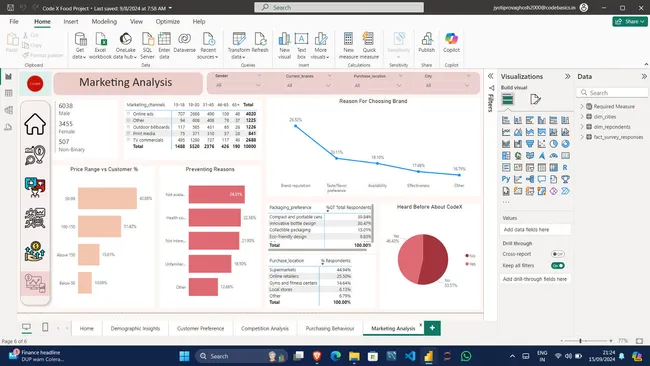Open WhatsApp from taskbar

(466, 356)
